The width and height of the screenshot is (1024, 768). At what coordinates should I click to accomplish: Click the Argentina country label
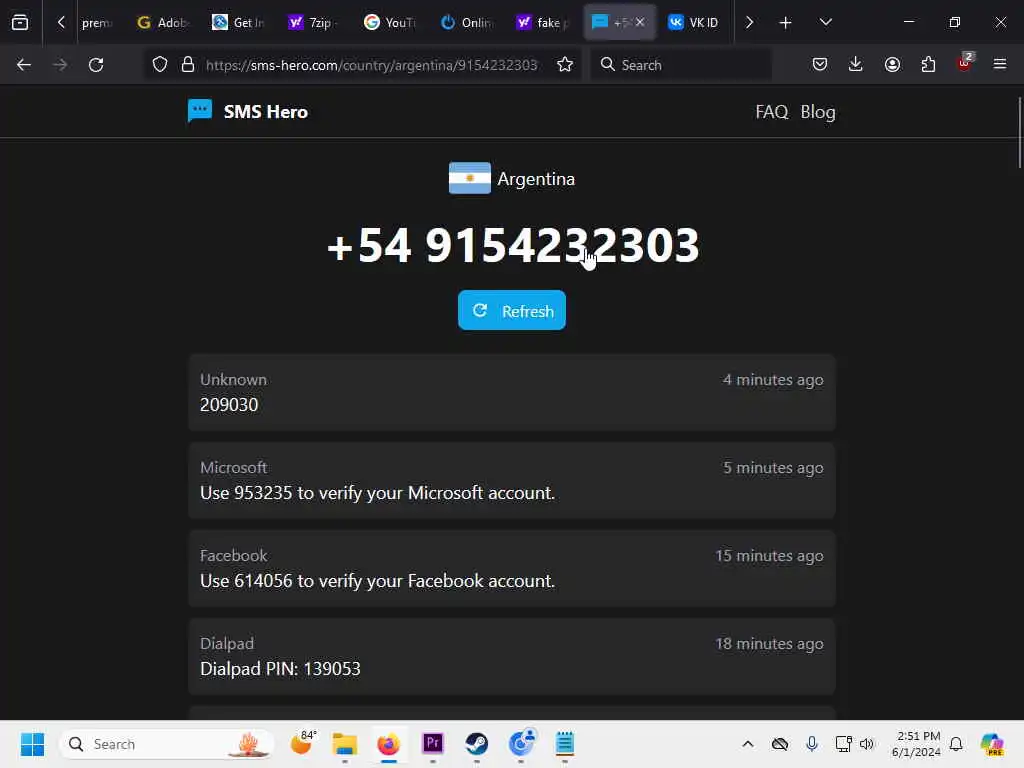[536, 179]
